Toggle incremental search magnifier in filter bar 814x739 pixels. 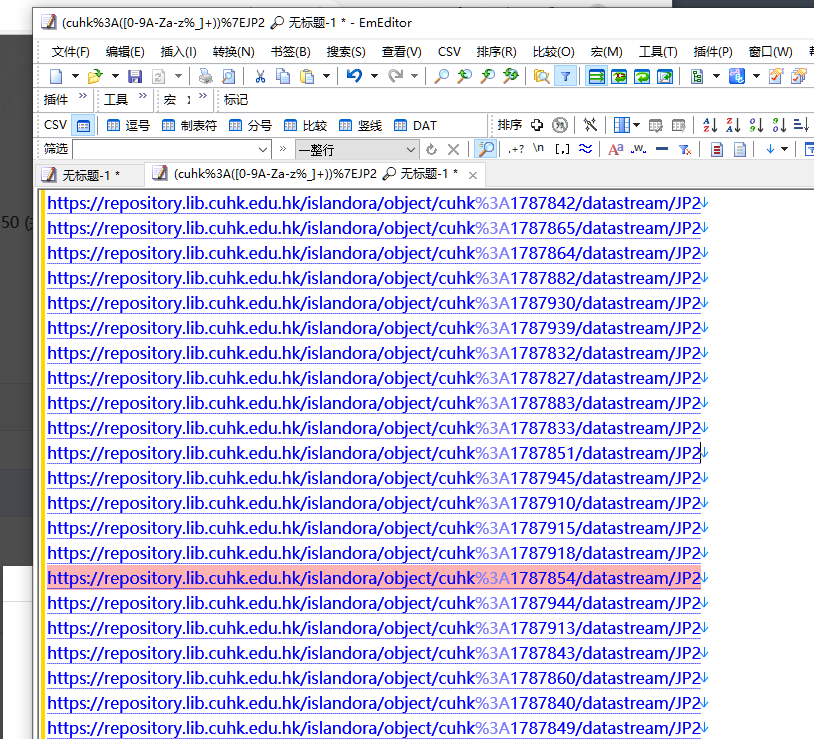pyautogui.click(x=486, y=149)
